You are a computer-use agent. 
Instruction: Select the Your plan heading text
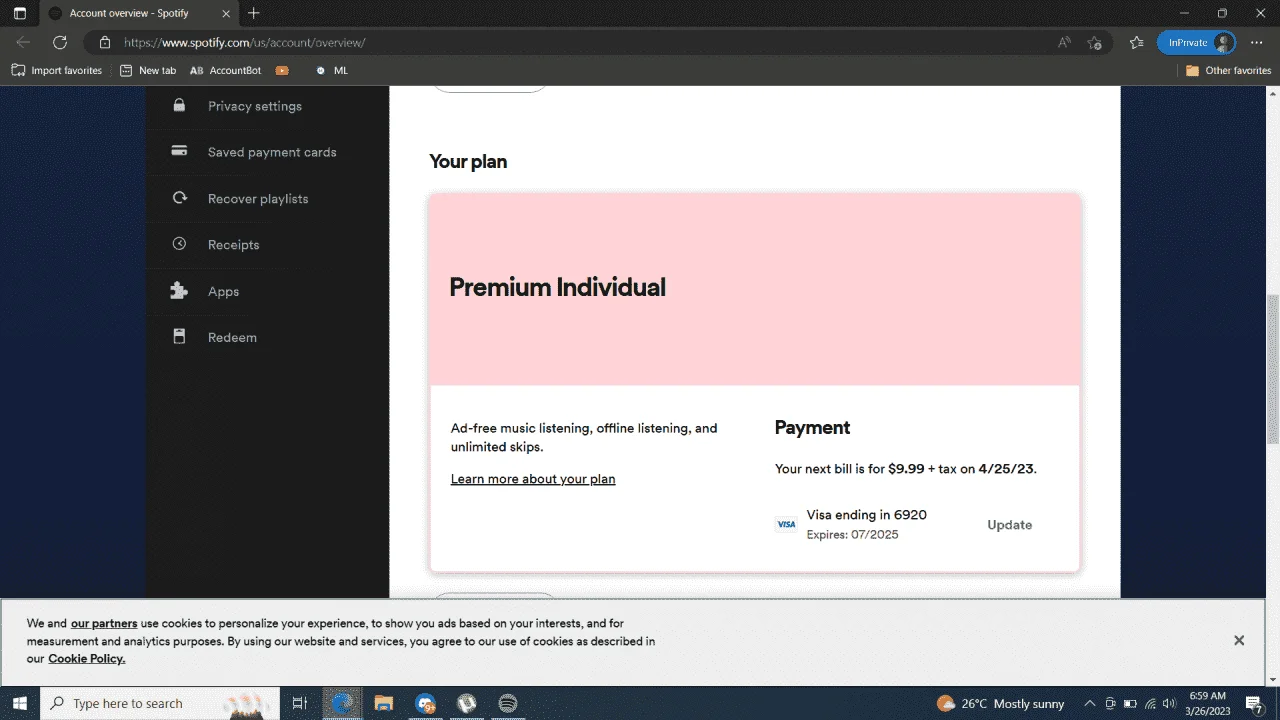tap(468, 162)
